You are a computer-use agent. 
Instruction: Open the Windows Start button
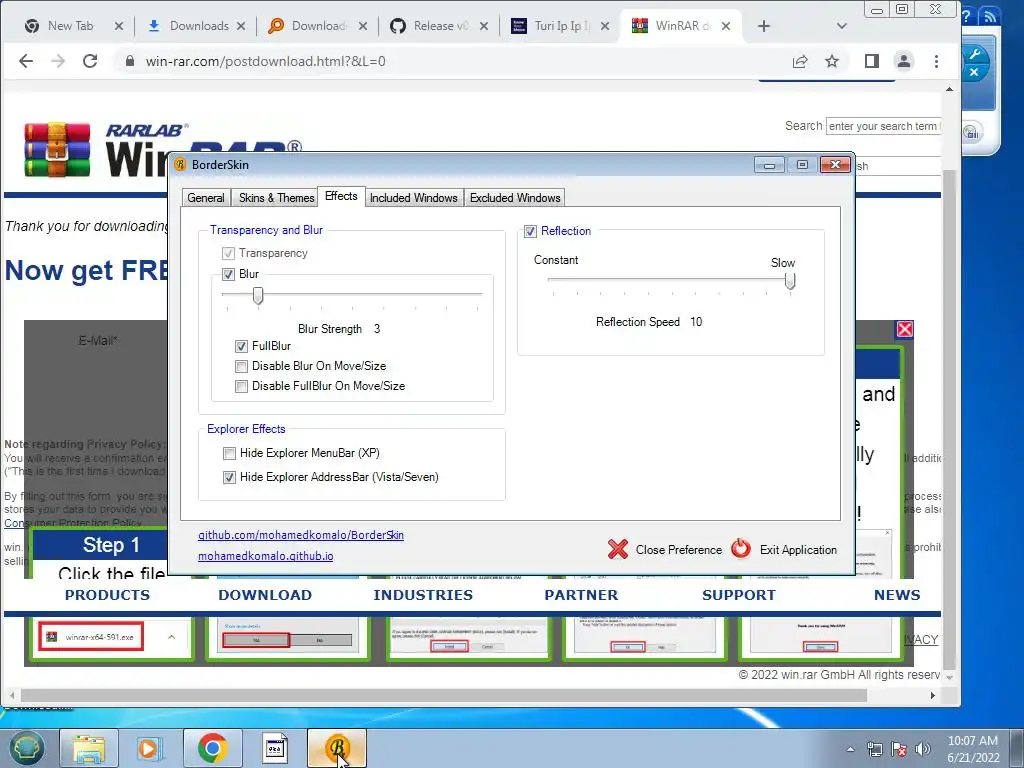26,748
